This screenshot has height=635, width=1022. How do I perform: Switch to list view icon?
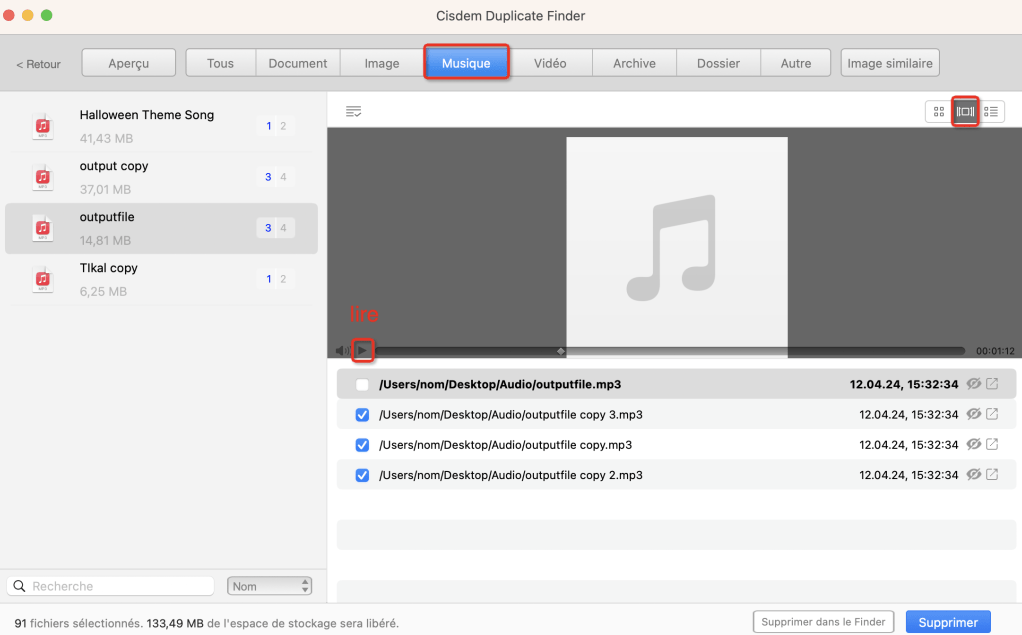tap(992, 112)
